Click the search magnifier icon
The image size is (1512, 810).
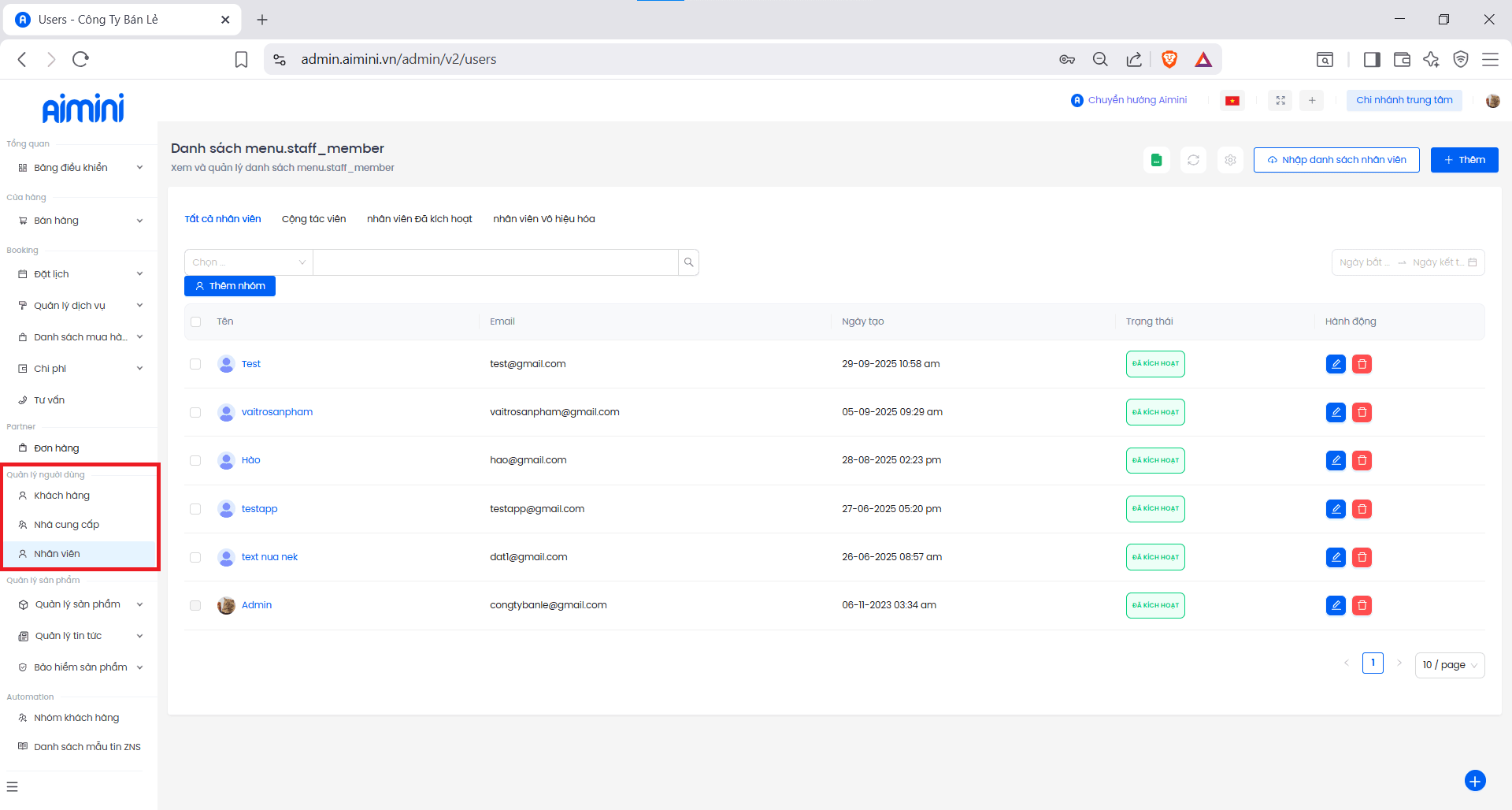[x=688, y=262]
